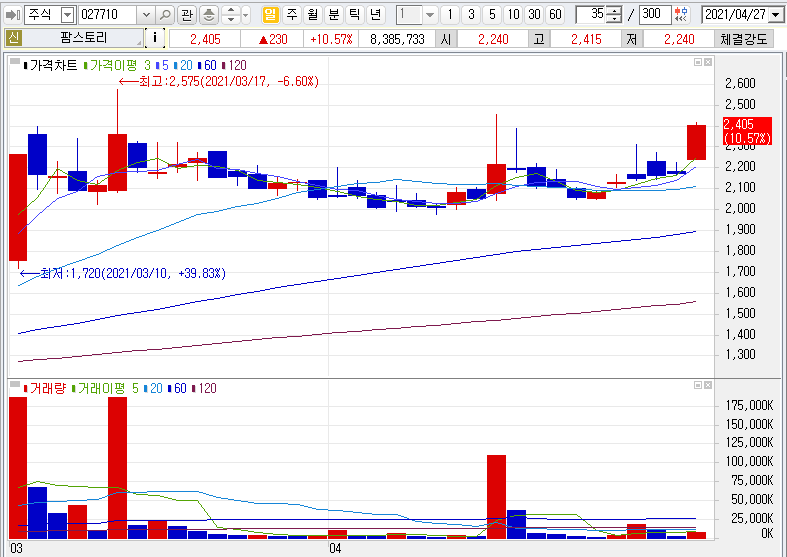This screenshot has width=787, height=557.
Task: Click the high price value 2,415
Action: coord(586,39)
